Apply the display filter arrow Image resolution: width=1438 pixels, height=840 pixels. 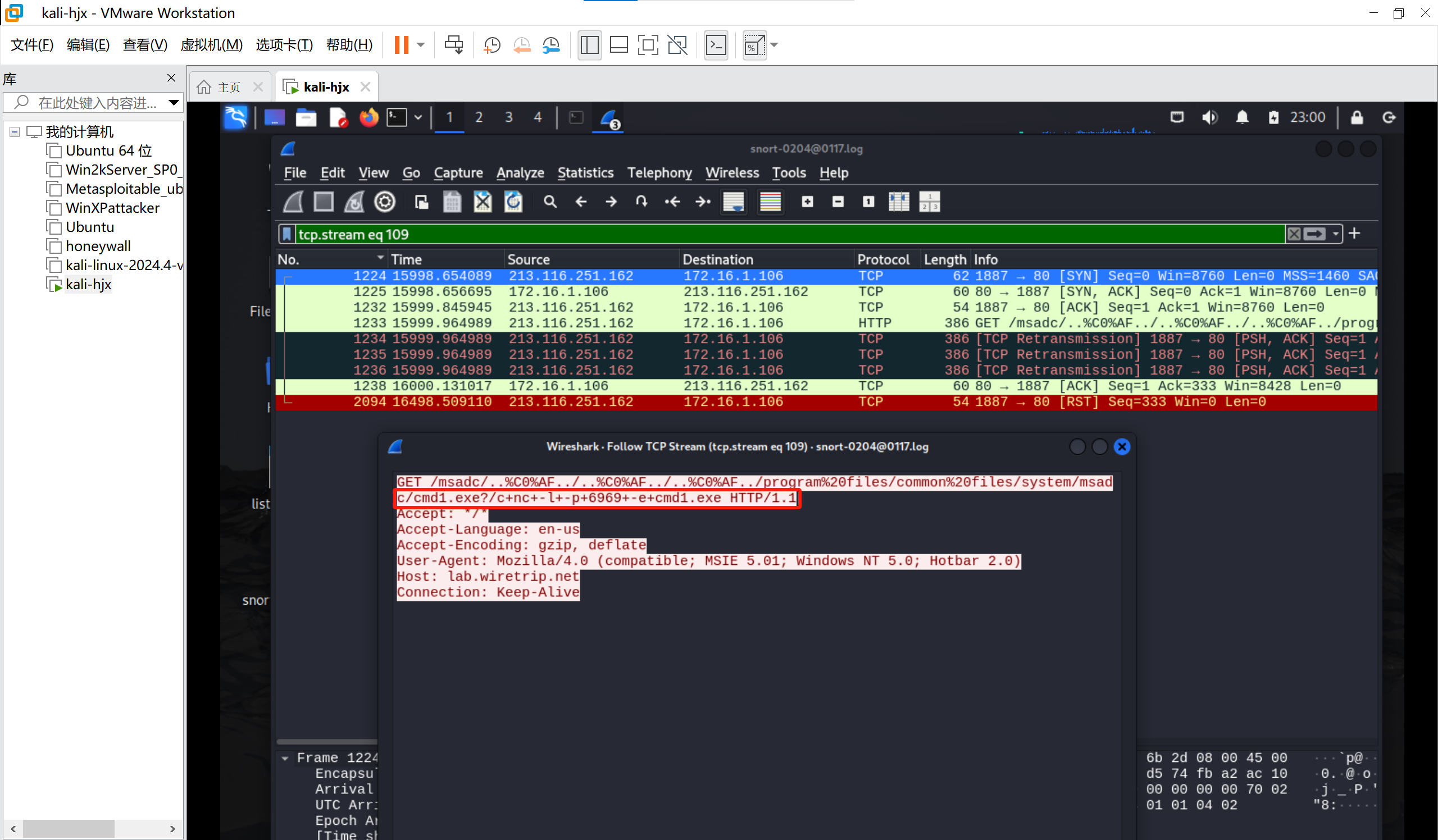(x=1315, y=234)
